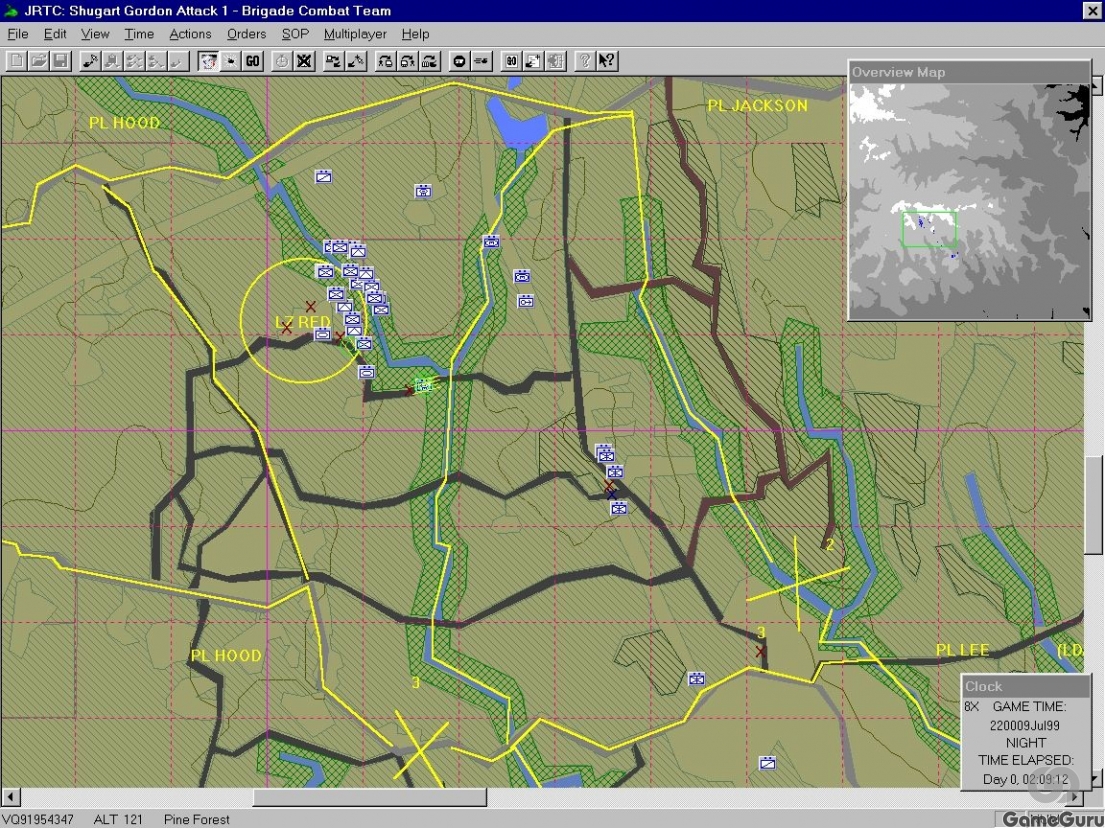Image resolution: width=1105 pixels, height=828 pixels.
Task: Open the View menu
Action: coord(95,34)
